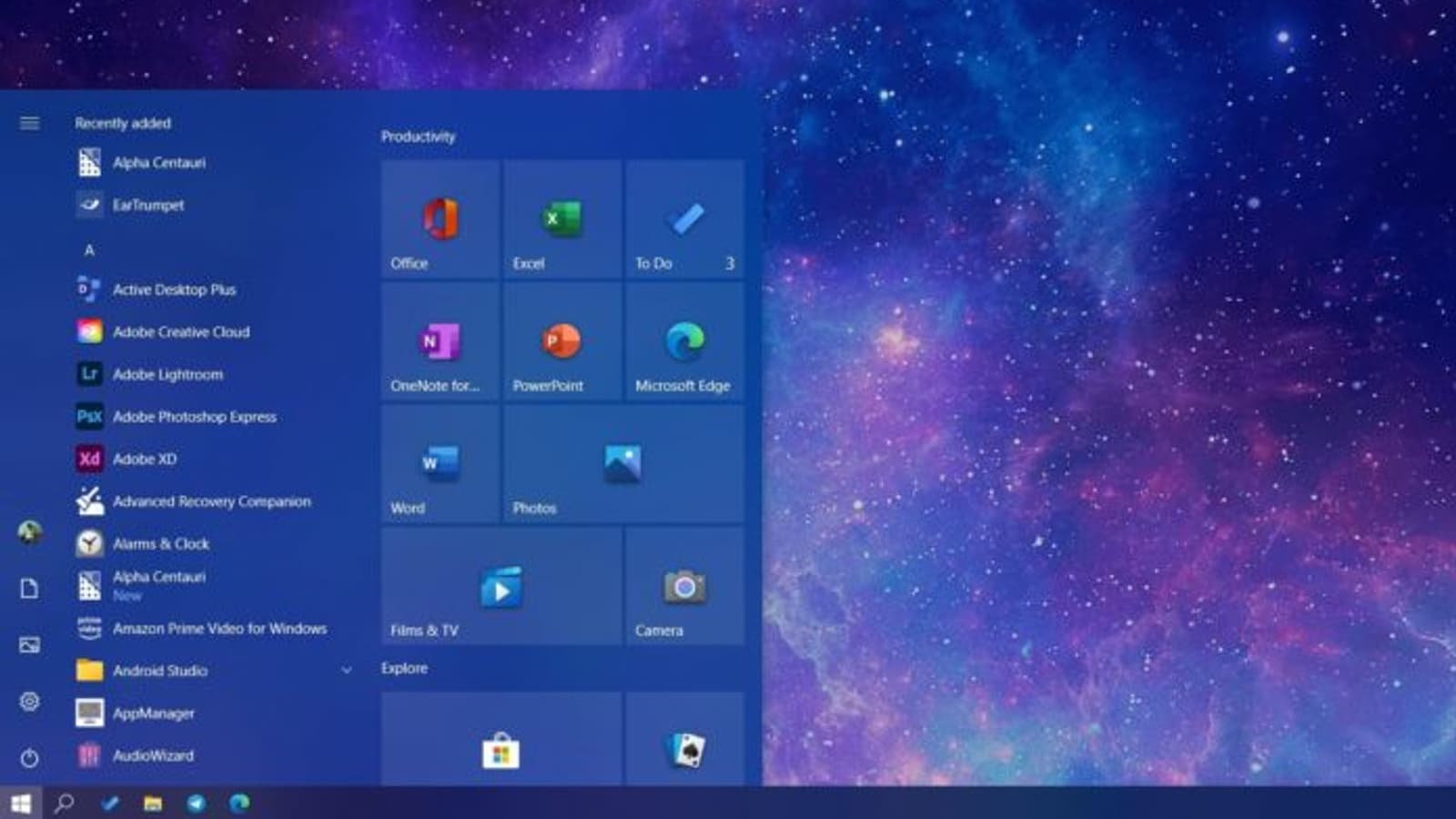Image resolution: width=1456 pixels, height=819 pixels.
Task: Open the Office tile
Action: (x=440, y=219)
